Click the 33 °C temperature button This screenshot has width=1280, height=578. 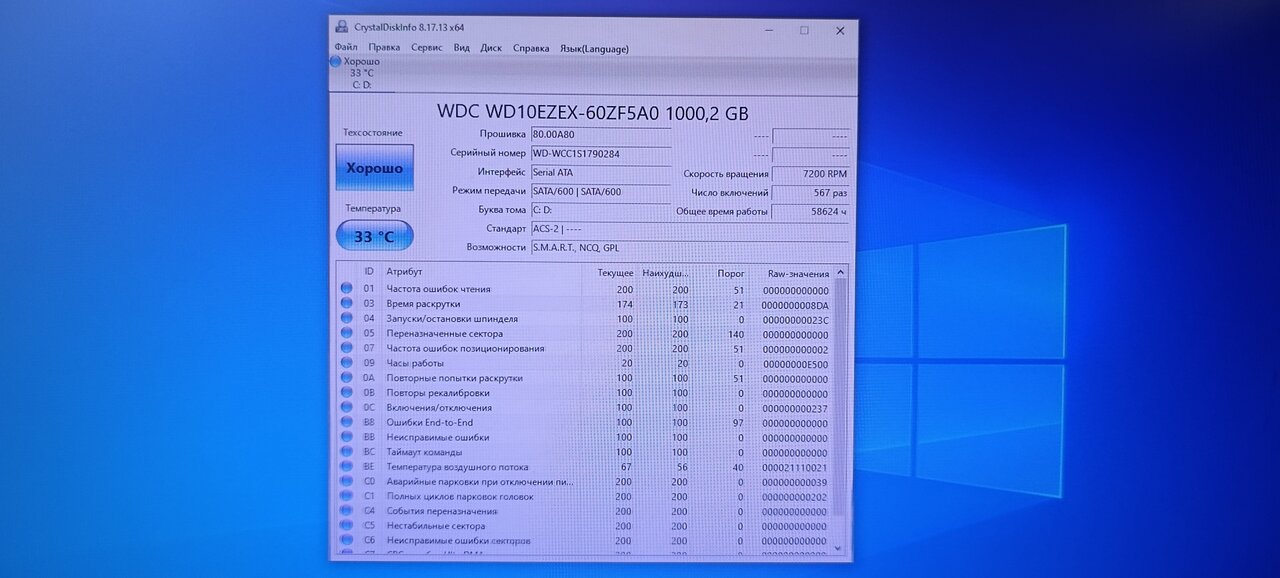pyautogui.click(x=374, y=237)
